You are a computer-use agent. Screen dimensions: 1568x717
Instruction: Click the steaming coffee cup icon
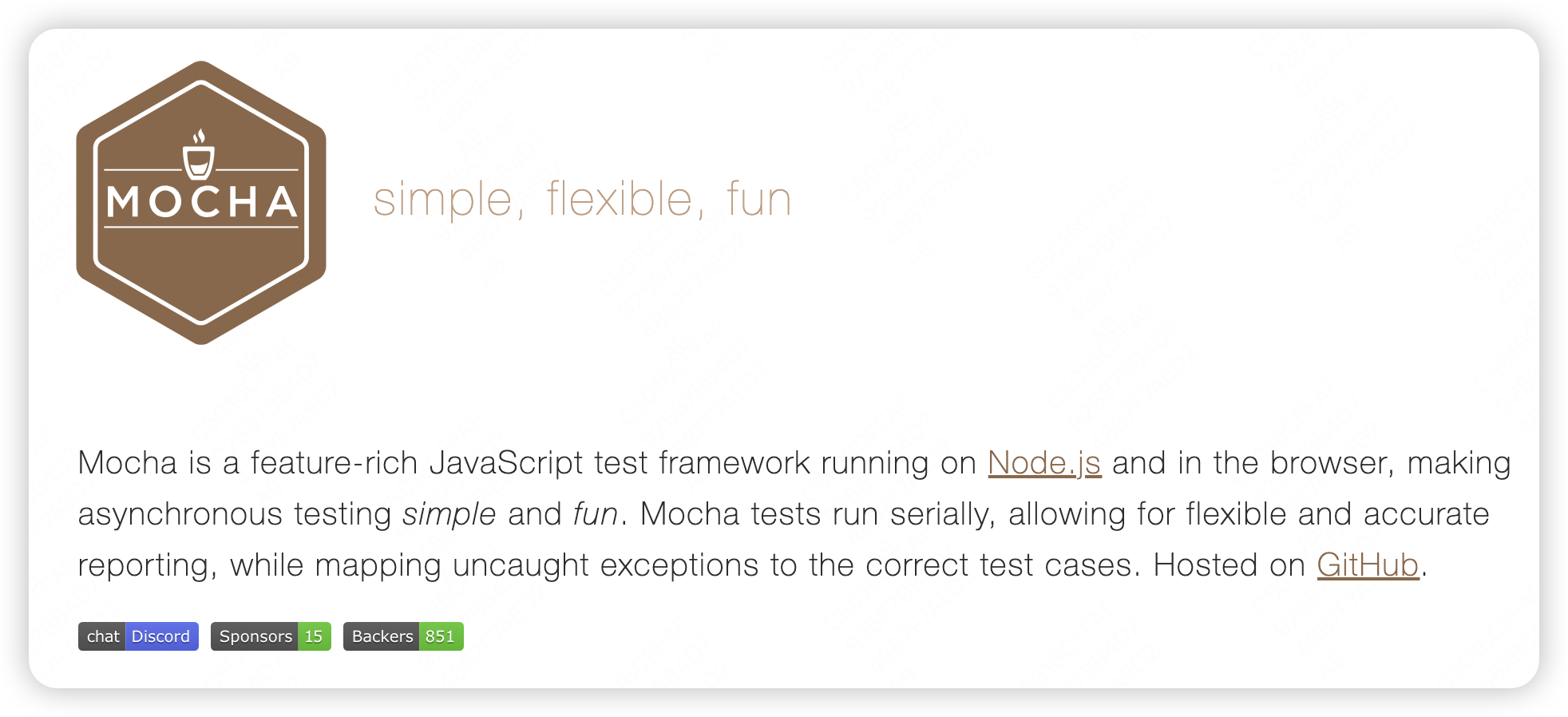pyautogui.click(x=199, y=155)
